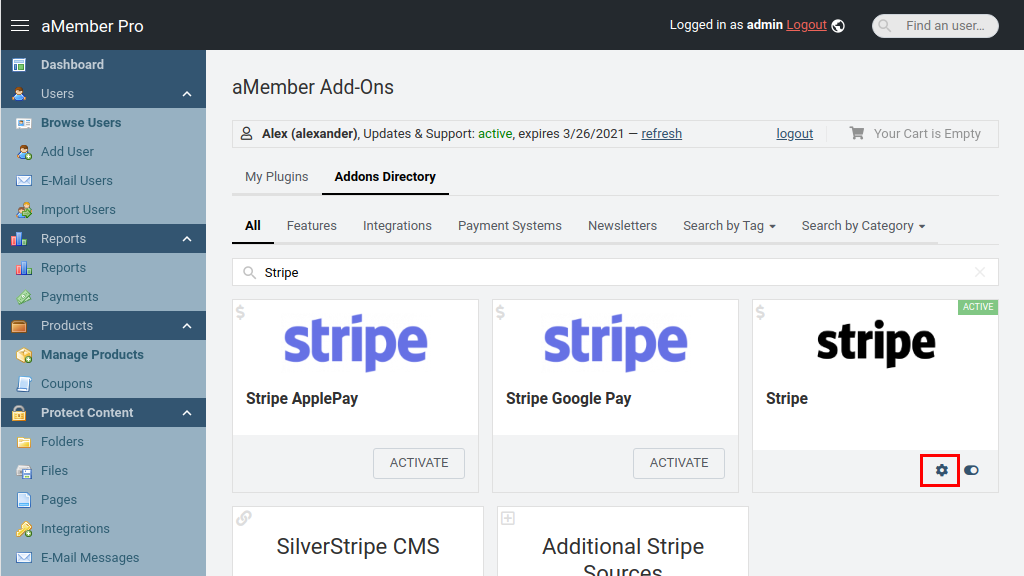Open Search by Category dropdown

tap(863, 226)
